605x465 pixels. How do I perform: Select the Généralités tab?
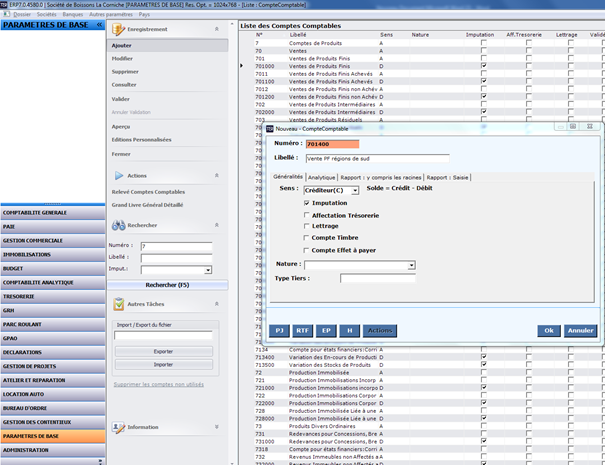pos(288,177)
